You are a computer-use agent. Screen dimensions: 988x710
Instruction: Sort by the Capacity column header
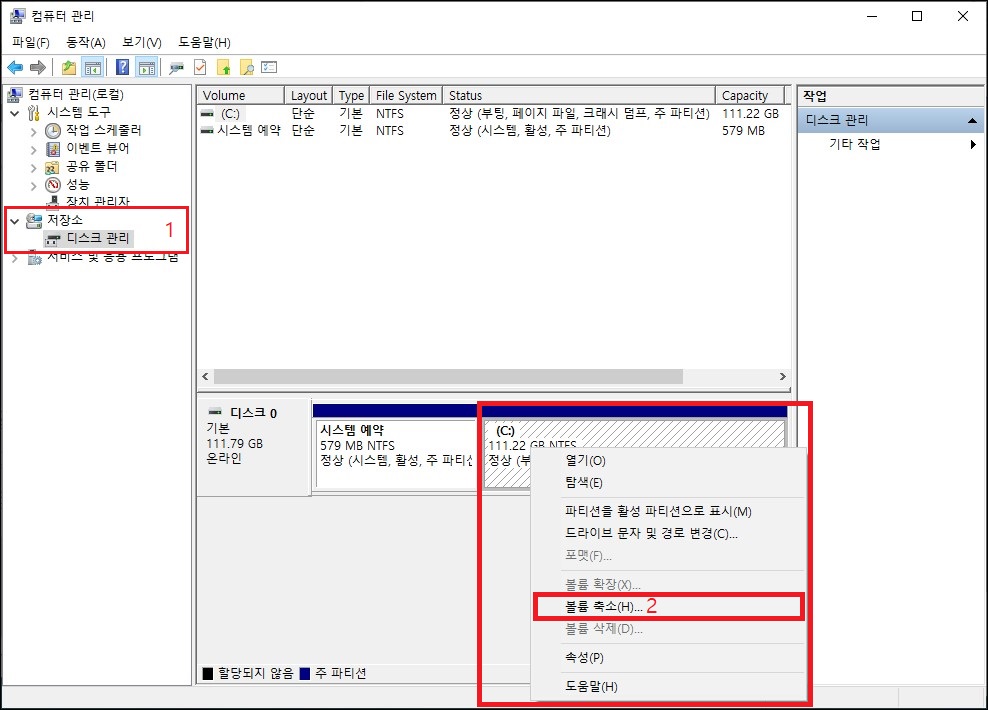click(750, 95)
